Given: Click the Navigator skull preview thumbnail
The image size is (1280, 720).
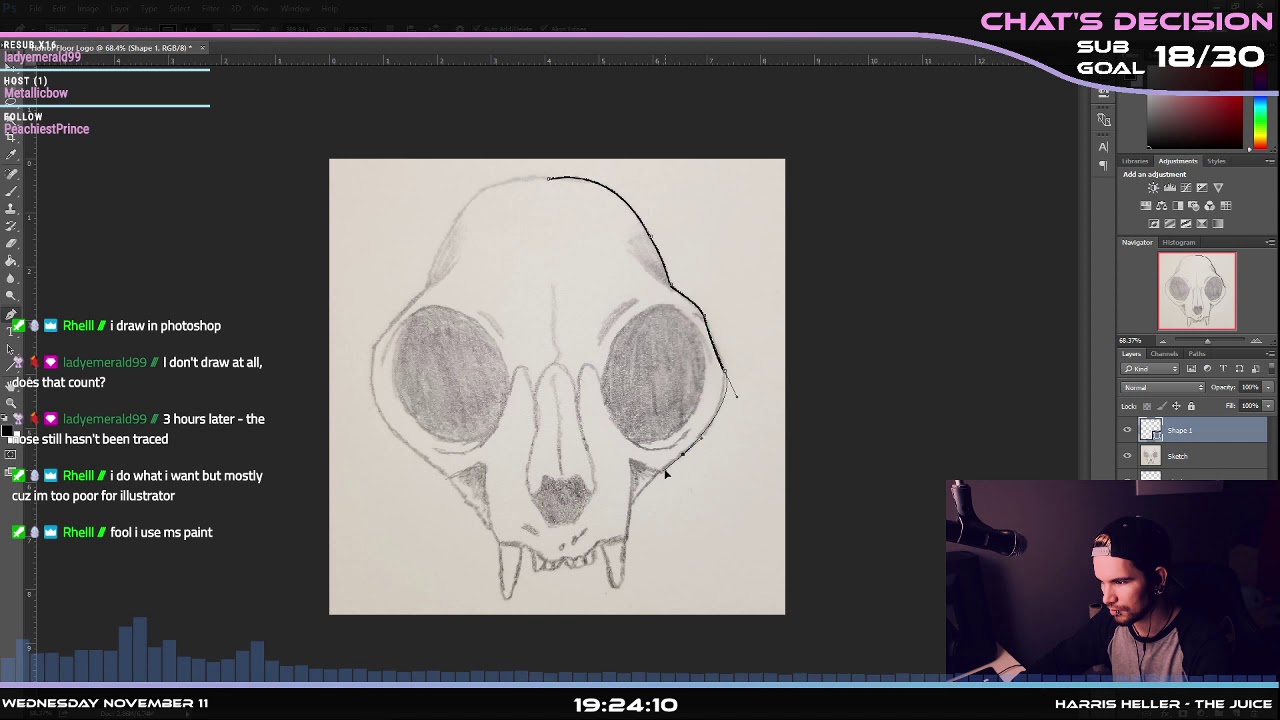Looking at the screenshot, I should pos(1197,291).
